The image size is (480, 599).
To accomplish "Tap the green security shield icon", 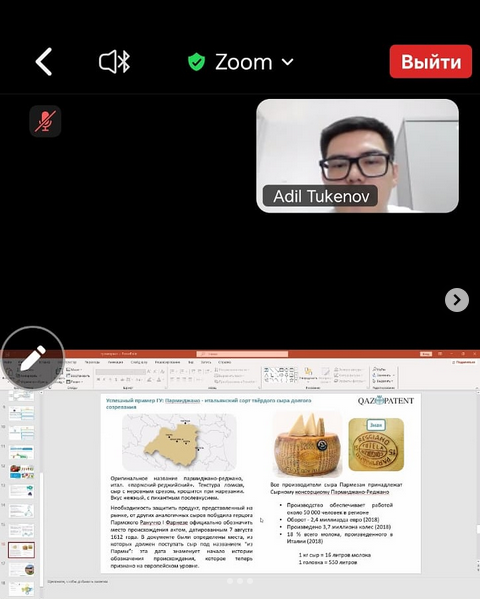I will pyautogui.click(x=196, y=62).
